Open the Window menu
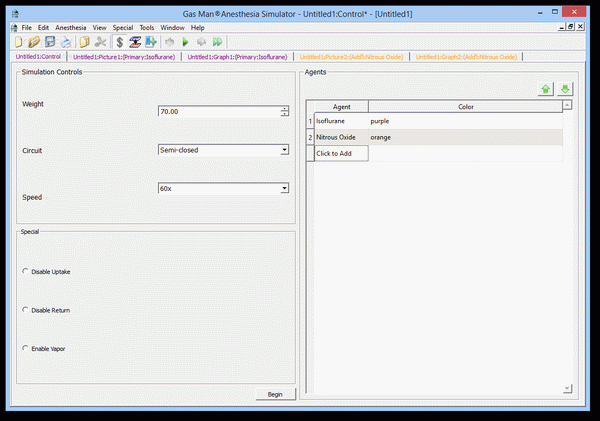The height and width of the screenshot is (421, 600). tap(172, 28)
